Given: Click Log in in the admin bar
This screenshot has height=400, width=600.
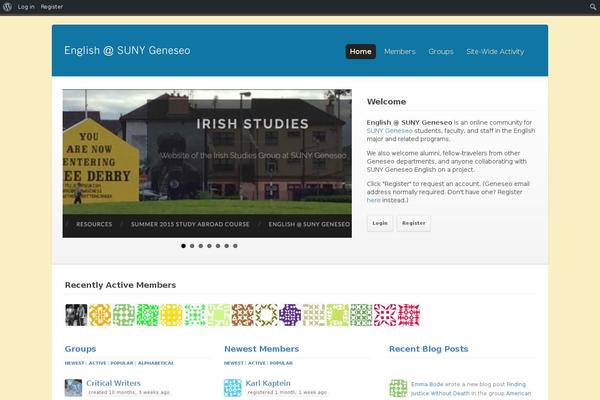Looking at the screenshot, I should tap(26, 7).
